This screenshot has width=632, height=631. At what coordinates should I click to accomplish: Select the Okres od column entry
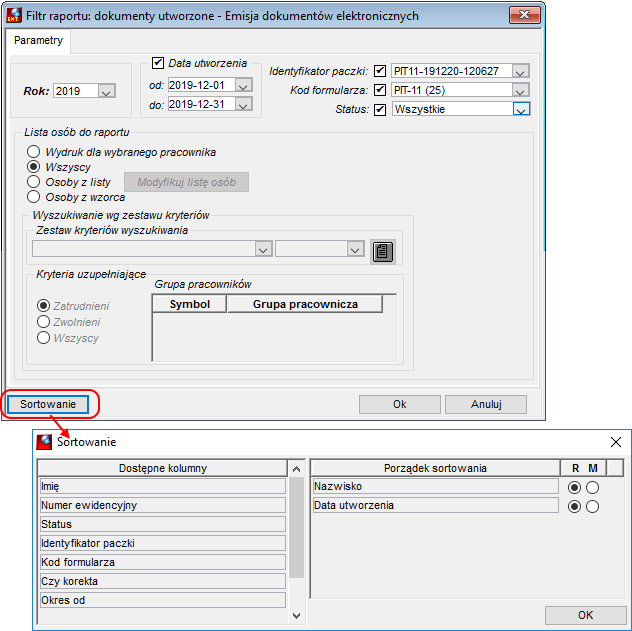163,600
